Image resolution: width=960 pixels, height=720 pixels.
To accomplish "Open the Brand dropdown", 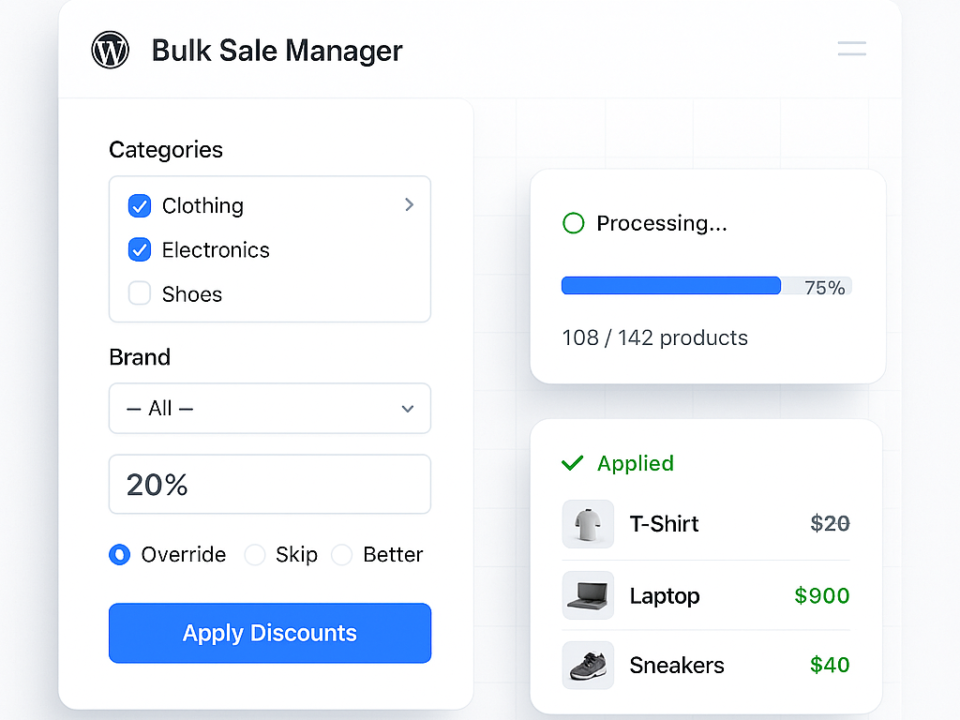I will [x=270, y=409].
